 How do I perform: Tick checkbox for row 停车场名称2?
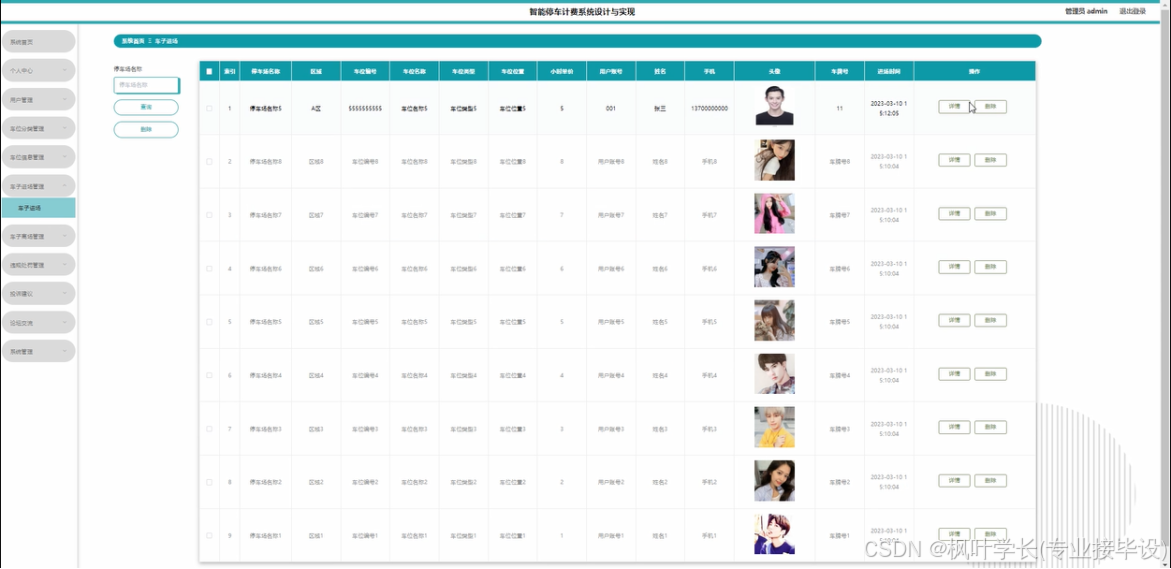[x=209, y=482]
